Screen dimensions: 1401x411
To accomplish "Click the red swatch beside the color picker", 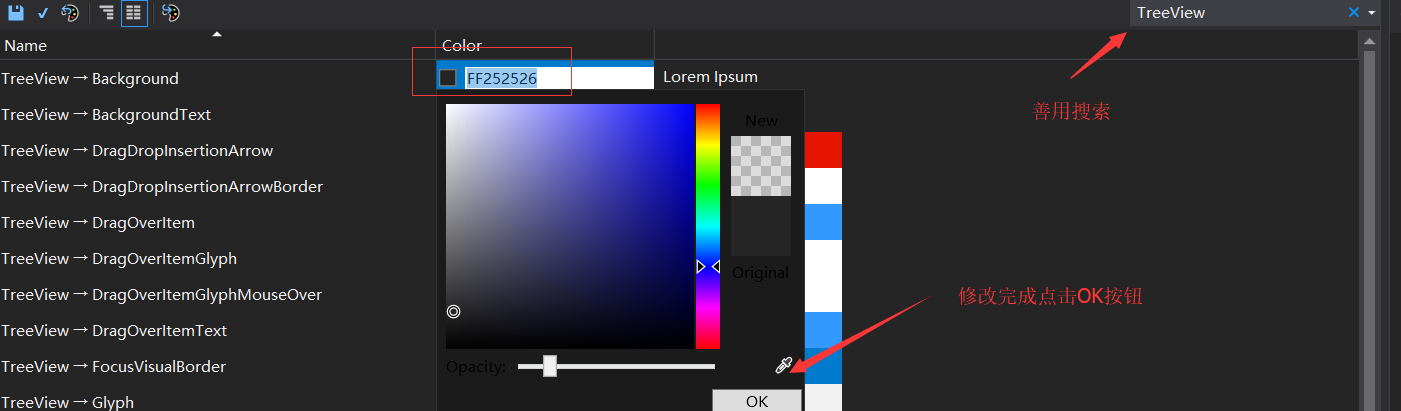I will coord(823,150).
